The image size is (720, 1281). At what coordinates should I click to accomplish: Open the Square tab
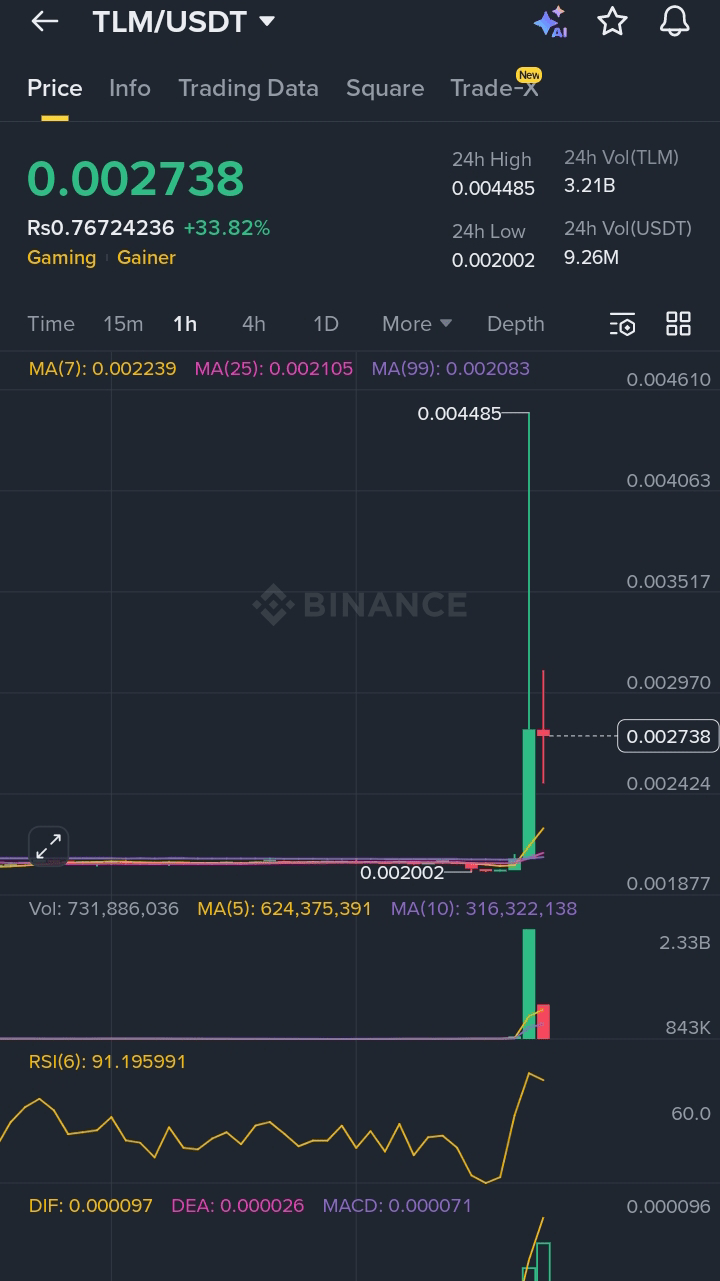(x=385, y=88)
